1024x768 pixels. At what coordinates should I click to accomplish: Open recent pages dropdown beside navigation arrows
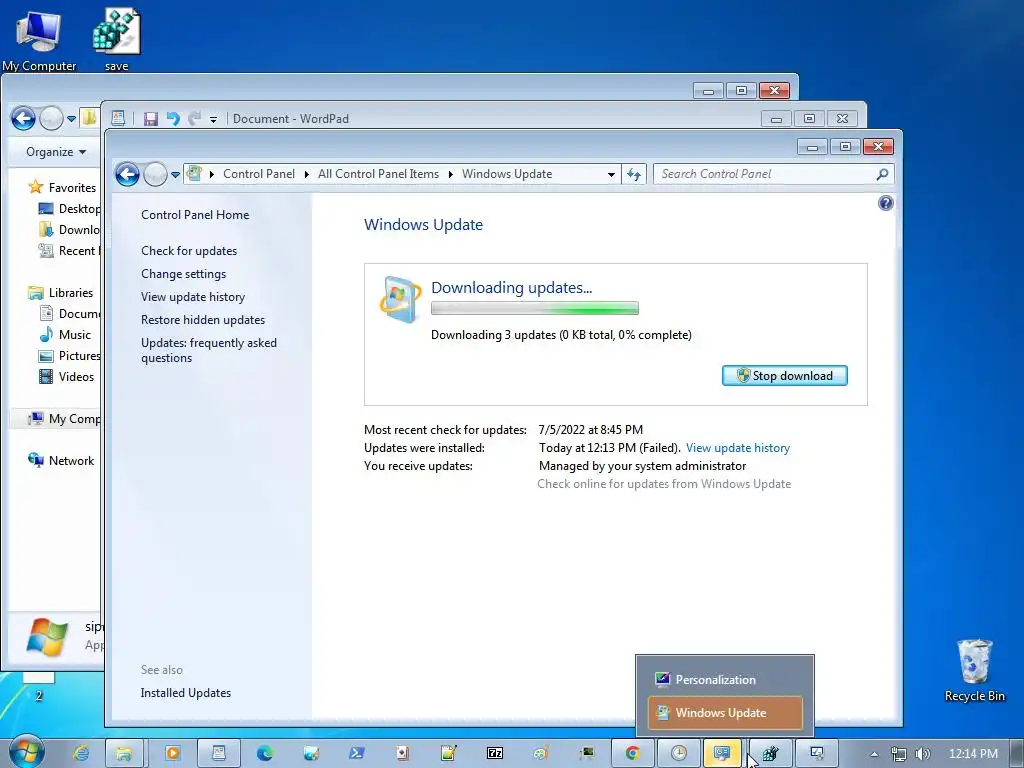tap(175, 175)
